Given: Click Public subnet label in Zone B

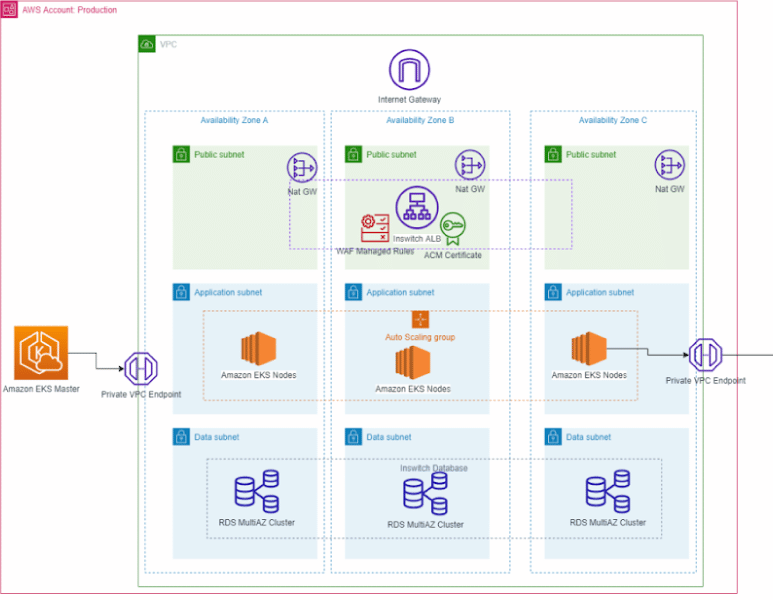Looking at the screenshot, I should [391, 155].
